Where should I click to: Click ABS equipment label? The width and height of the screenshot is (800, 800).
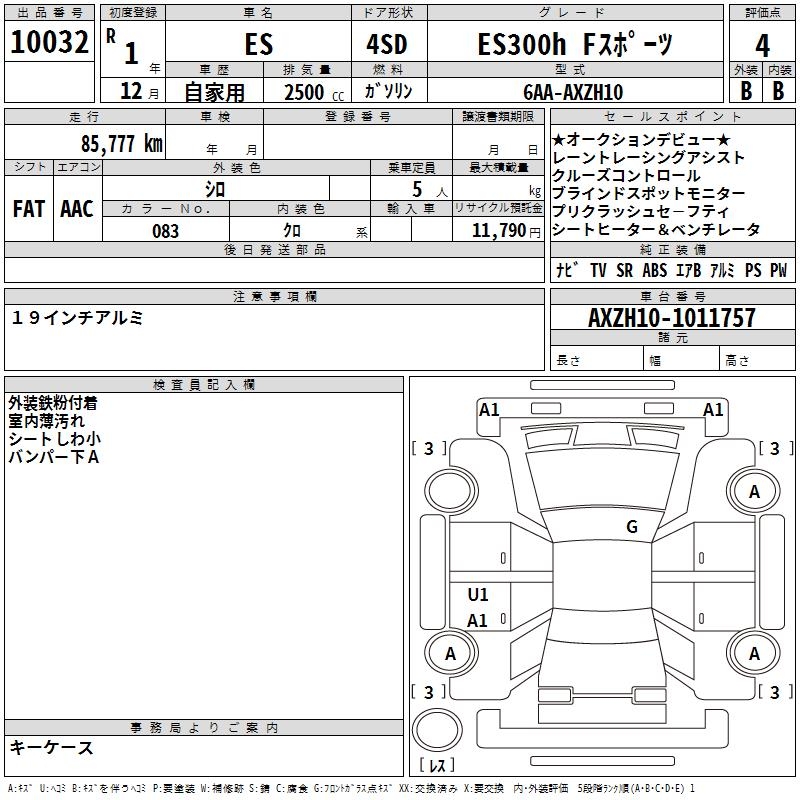[x=655, y=270]
